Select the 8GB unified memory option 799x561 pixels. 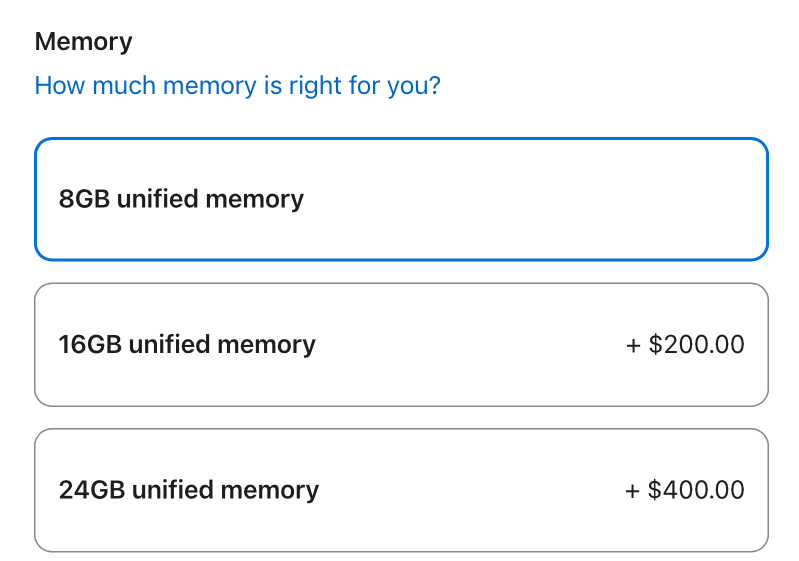coord(401,199)
